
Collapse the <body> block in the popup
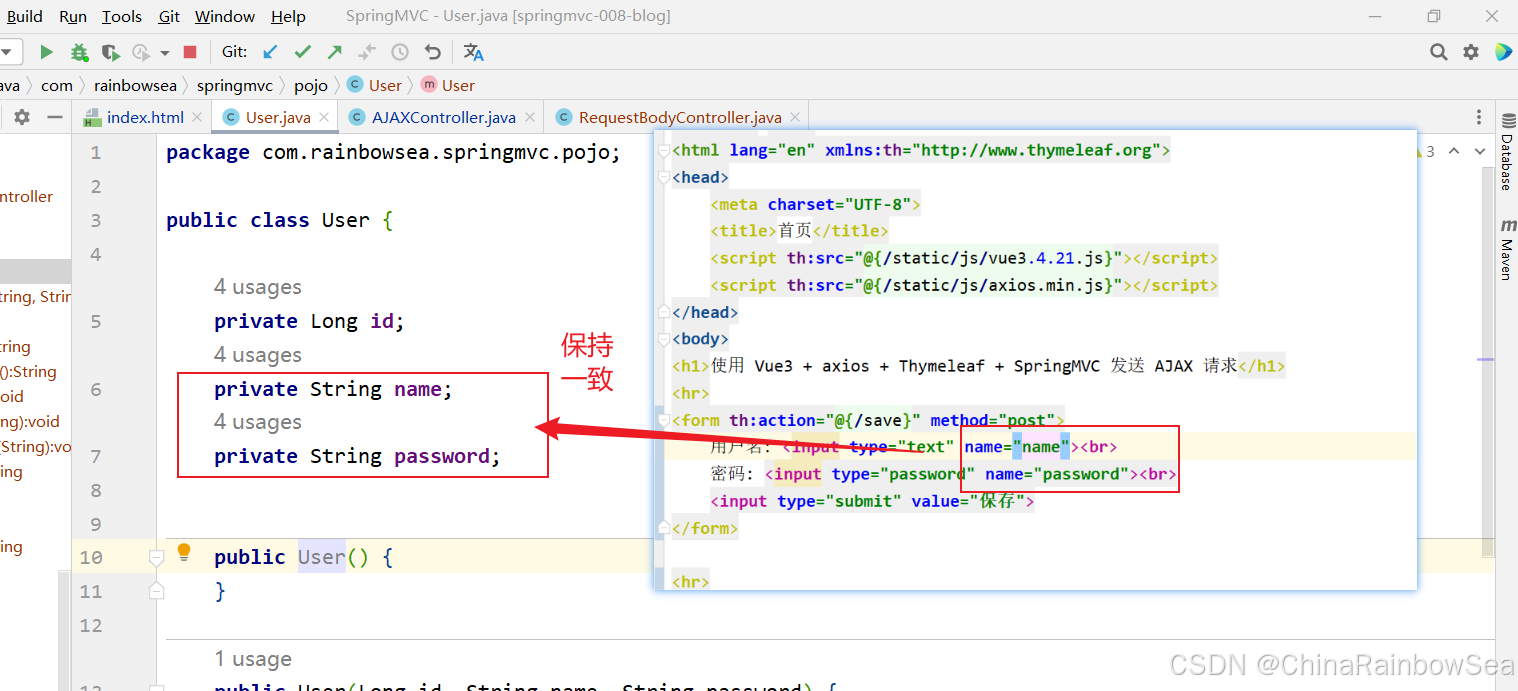click(664, 339)
